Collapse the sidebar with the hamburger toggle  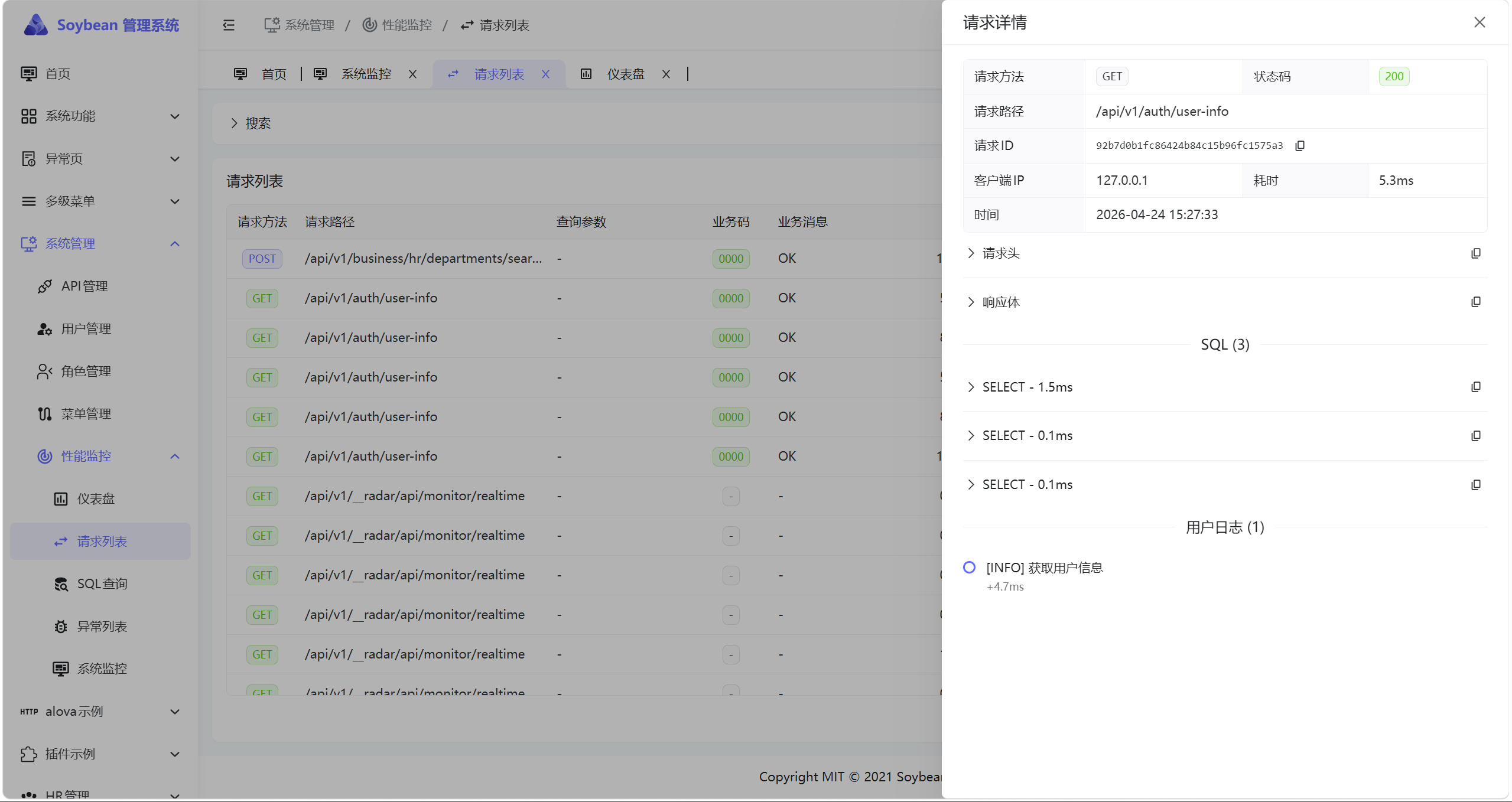[x=228, y=25]
